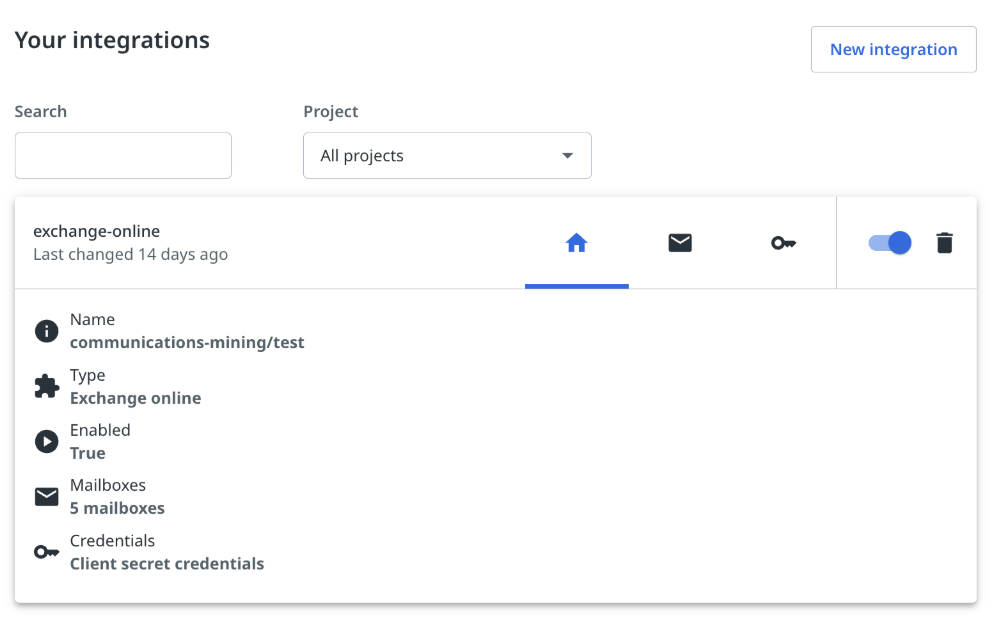The image size is (992, 619).
Task: Click the 5 mailboxes value
Action: click(117, 508)
